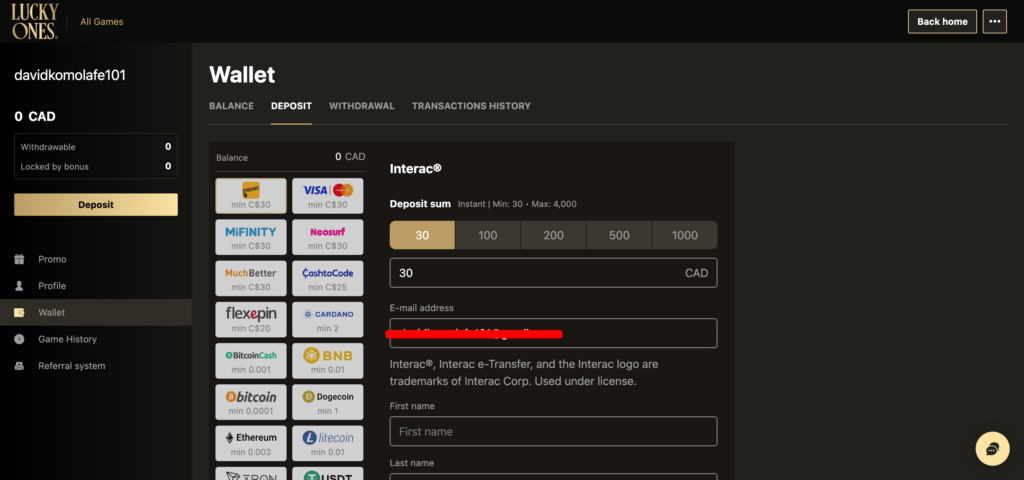
Task: Choose Neosurf payment method
Action: pyautogui.click(x=328, y=237)
